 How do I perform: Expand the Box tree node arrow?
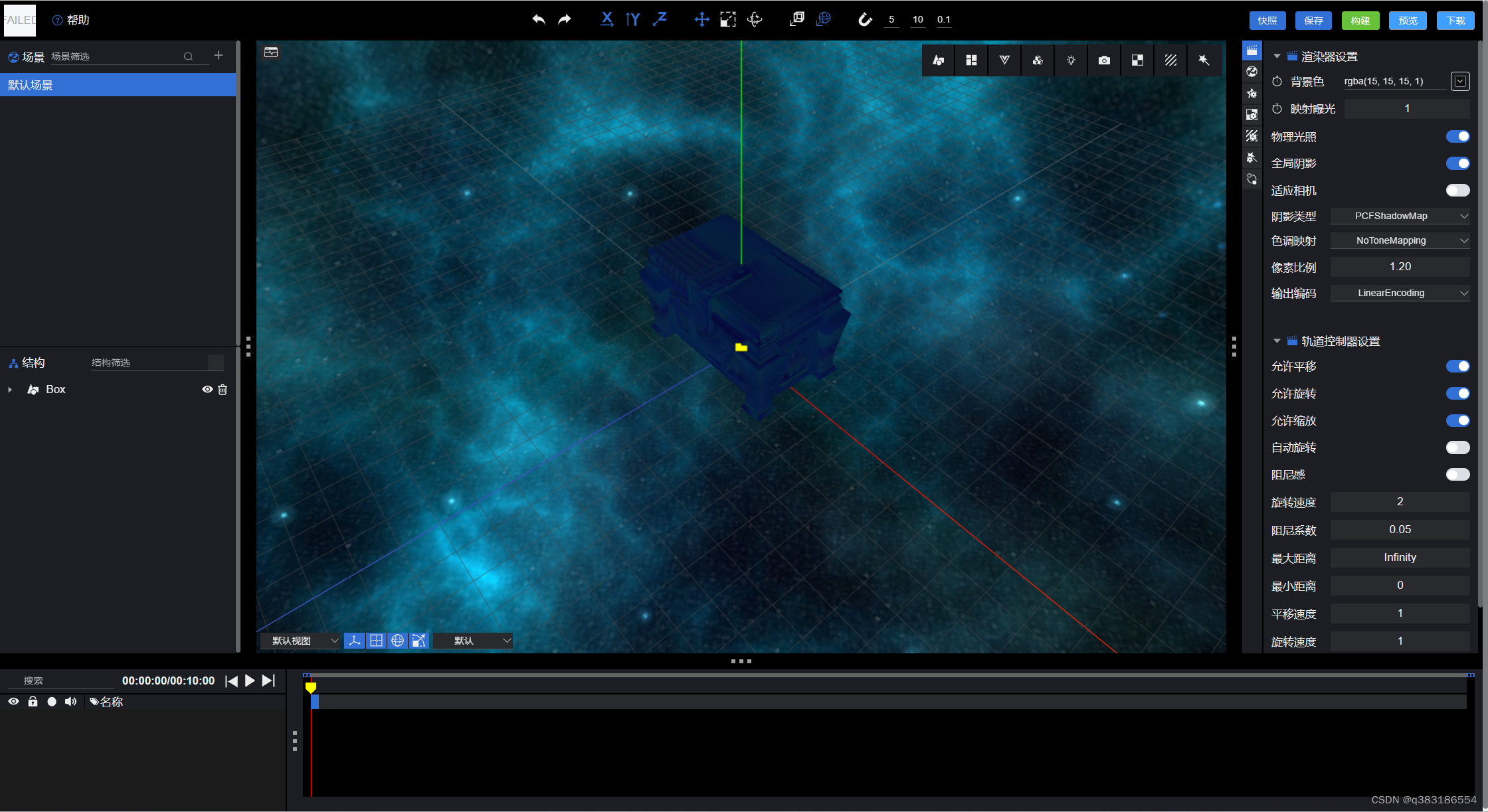click(x=10, y=390)
